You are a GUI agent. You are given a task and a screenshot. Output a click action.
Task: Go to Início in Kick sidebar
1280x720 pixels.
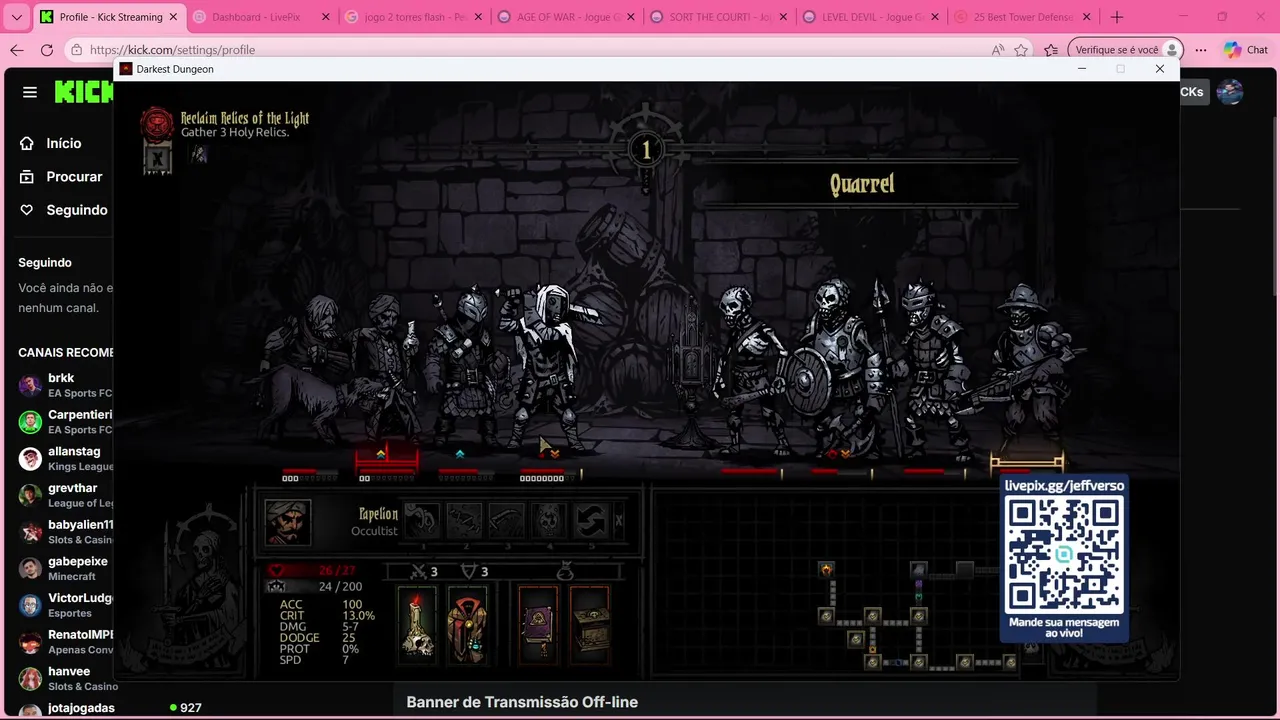[x=63, y=143]
